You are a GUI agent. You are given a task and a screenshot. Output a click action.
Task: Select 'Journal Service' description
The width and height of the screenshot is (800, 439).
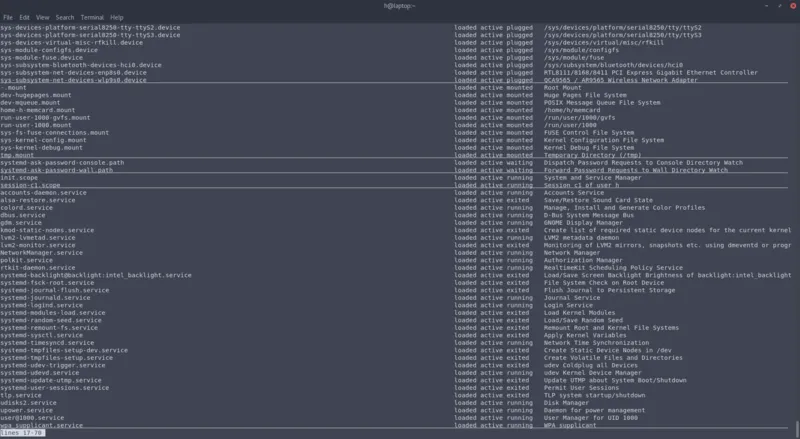[x=572, y=298]
